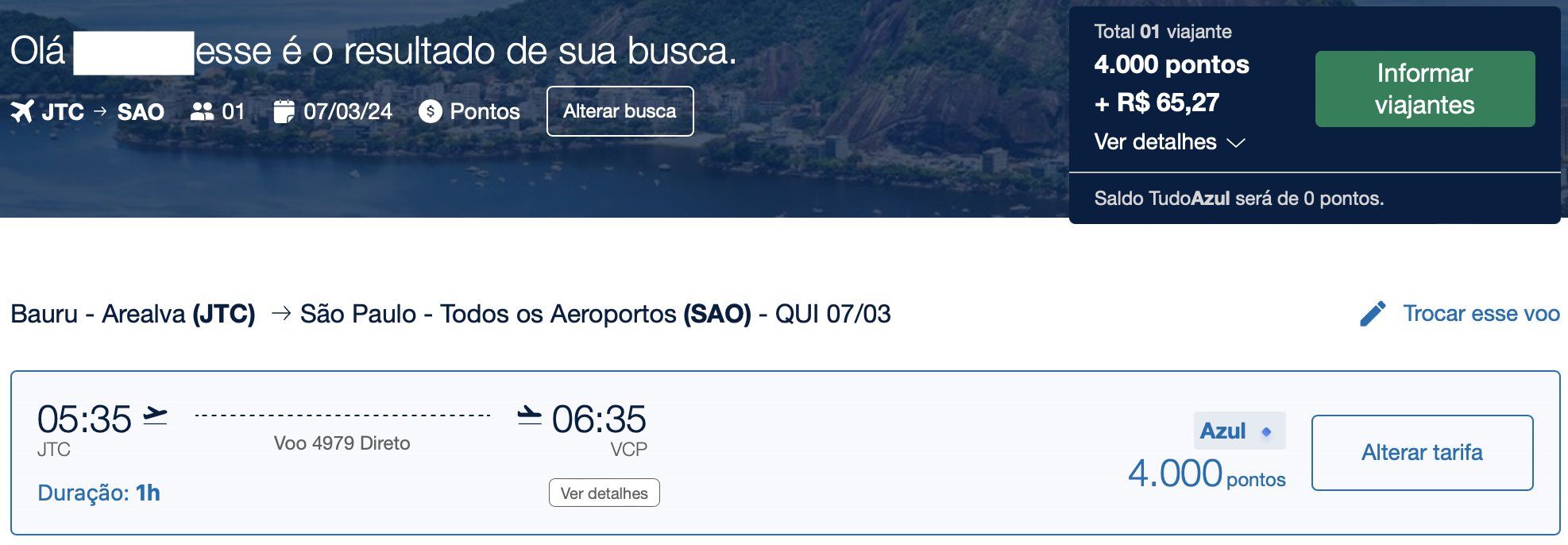Image resolution: width=1568 pixels, height=545 pixels.
Task: Click the Trocar esse voo link
Action: 1481,314
